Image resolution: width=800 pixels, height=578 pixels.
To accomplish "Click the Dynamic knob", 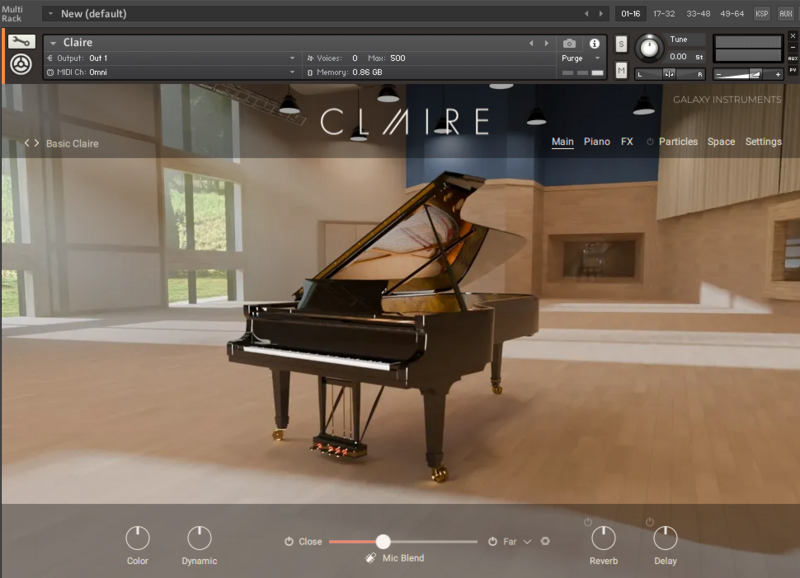I will tap(199, 538).
